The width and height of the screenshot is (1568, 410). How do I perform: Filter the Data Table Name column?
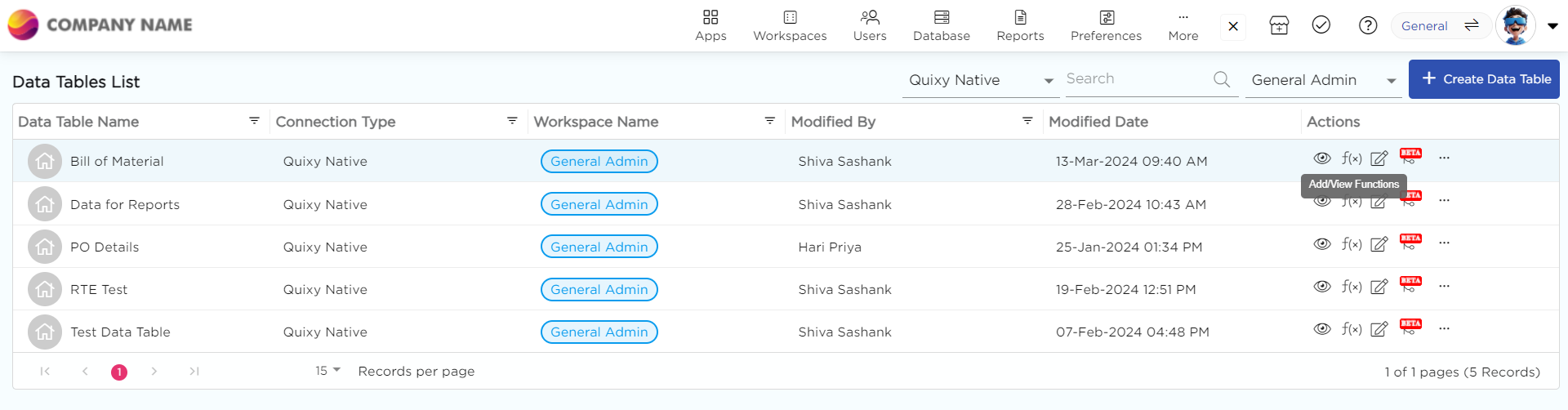[x=254, y=121]
